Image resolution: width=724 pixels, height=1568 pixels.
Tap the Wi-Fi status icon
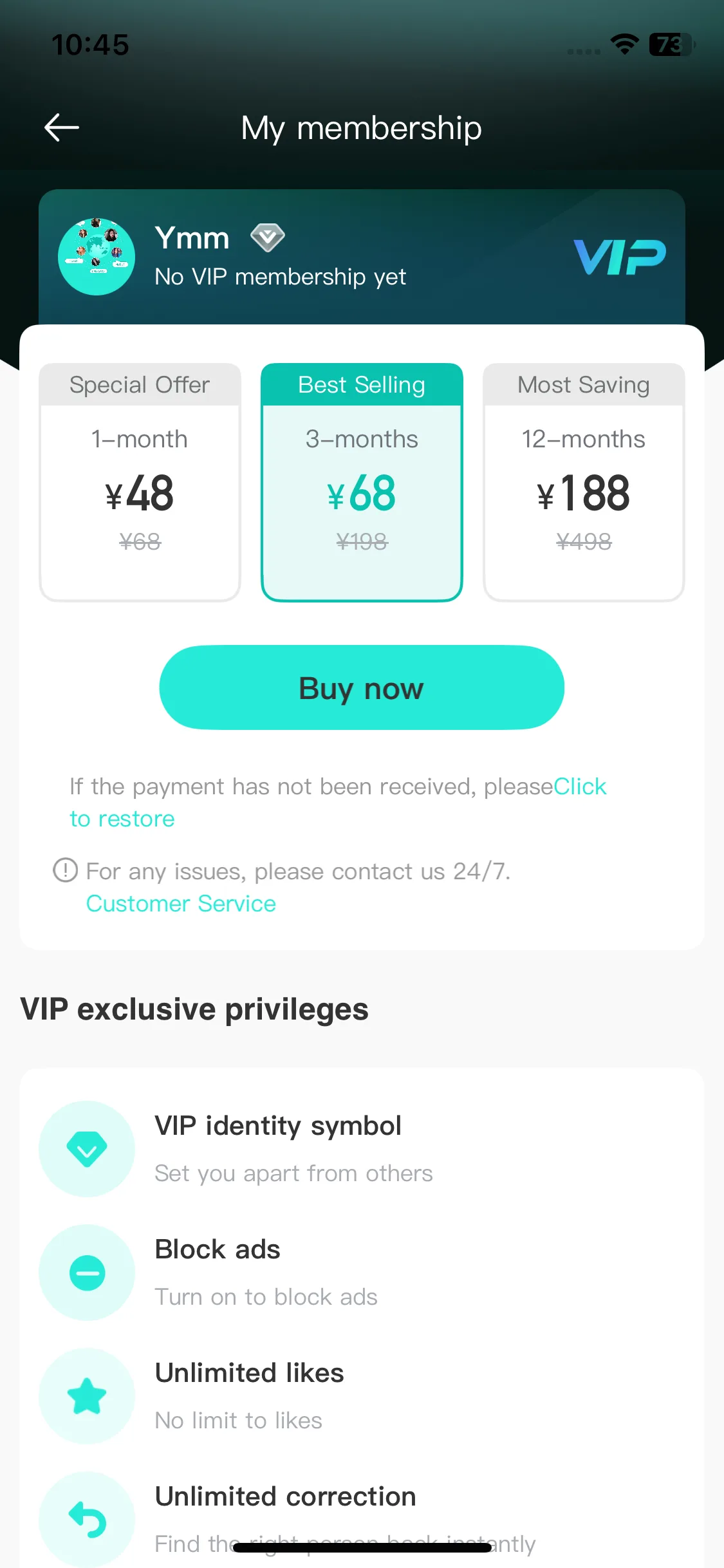point(624,44)
